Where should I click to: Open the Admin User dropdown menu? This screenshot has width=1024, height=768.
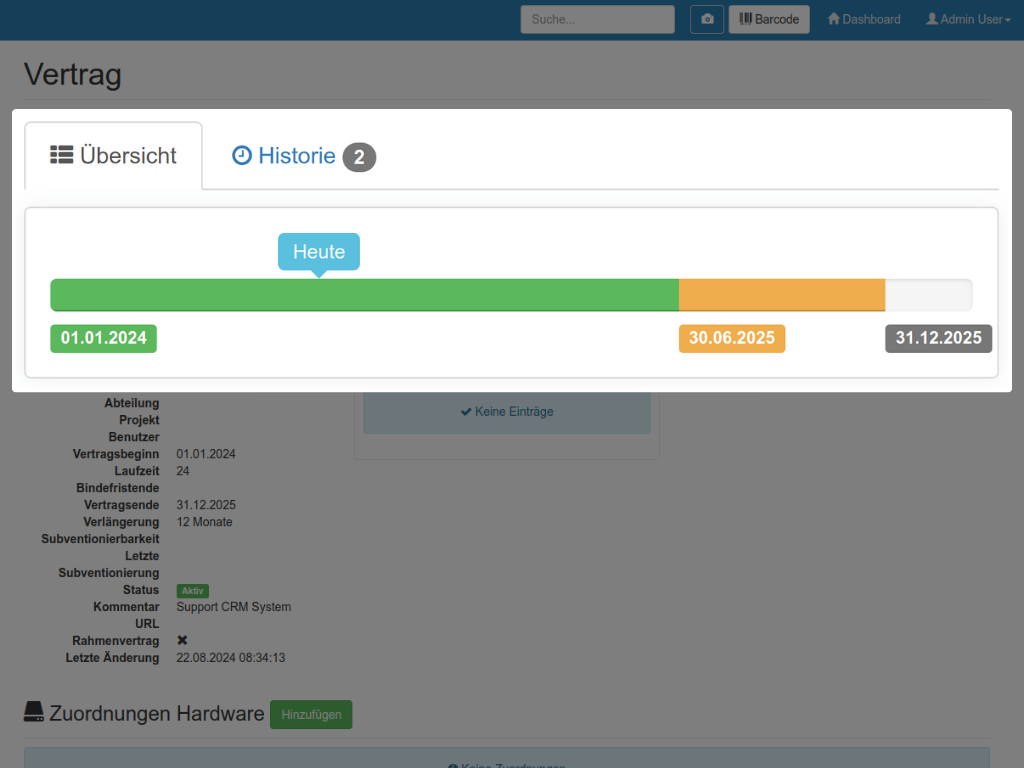(968, 19)
